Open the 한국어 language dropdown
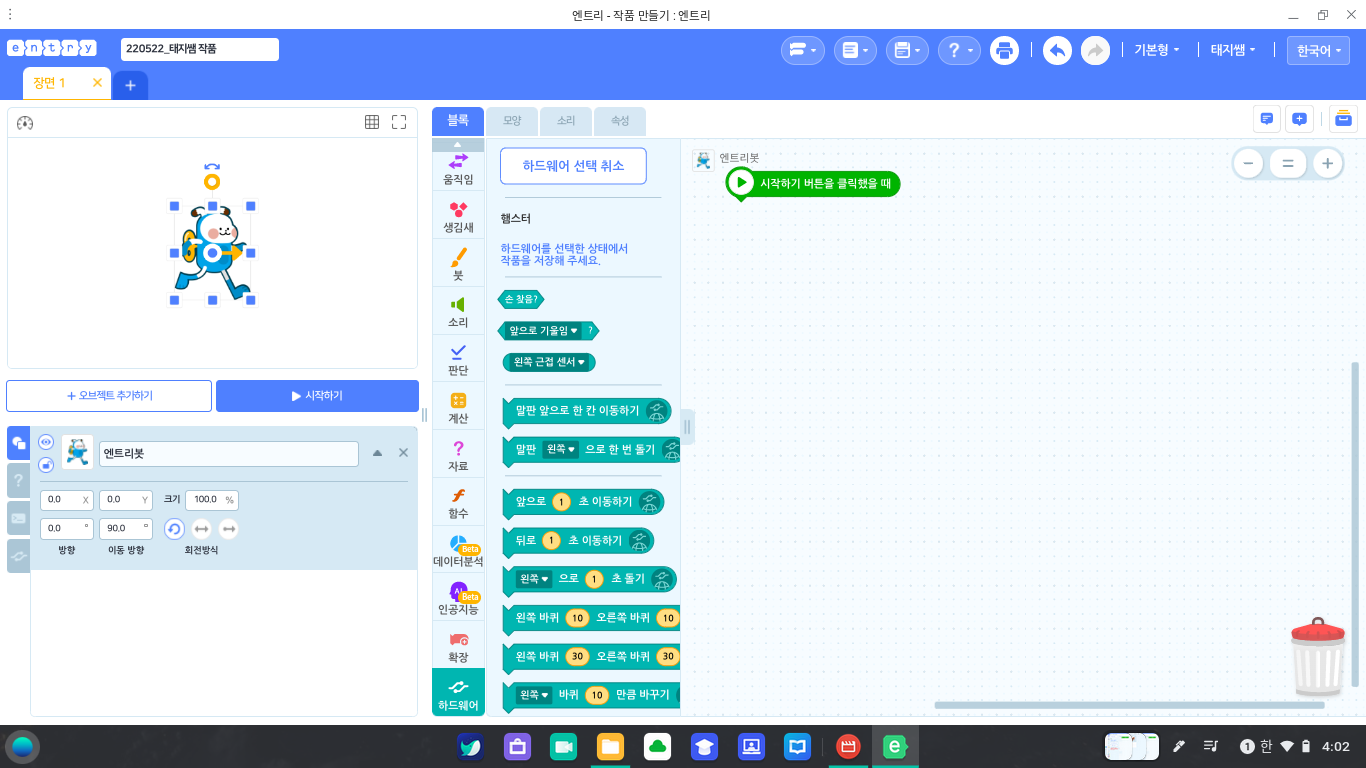This screenshot has height=768, width=1366. [x=1318, y=50]
